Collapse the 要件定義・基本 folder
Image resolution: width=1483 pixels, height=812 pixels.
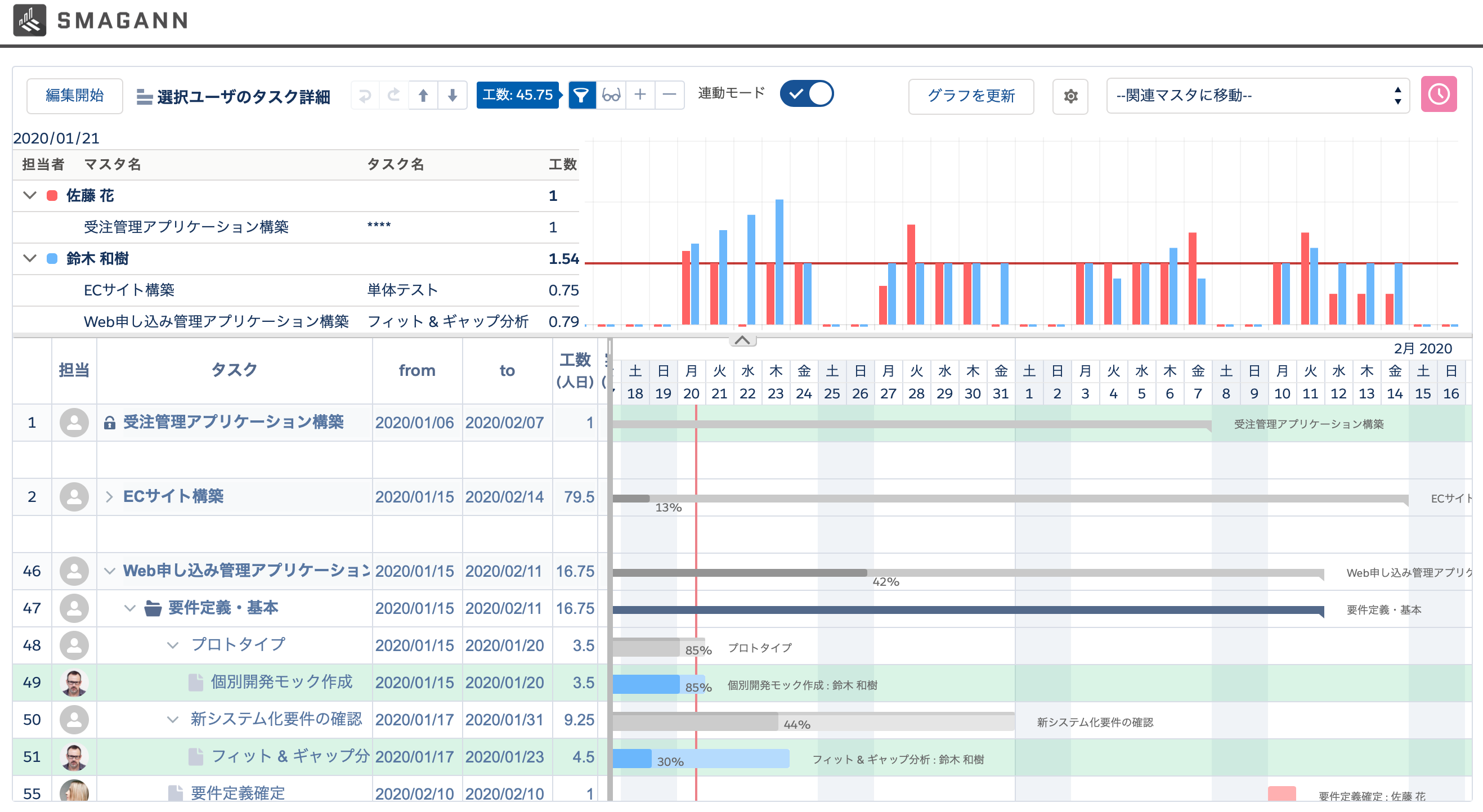(x=130, y=608)
